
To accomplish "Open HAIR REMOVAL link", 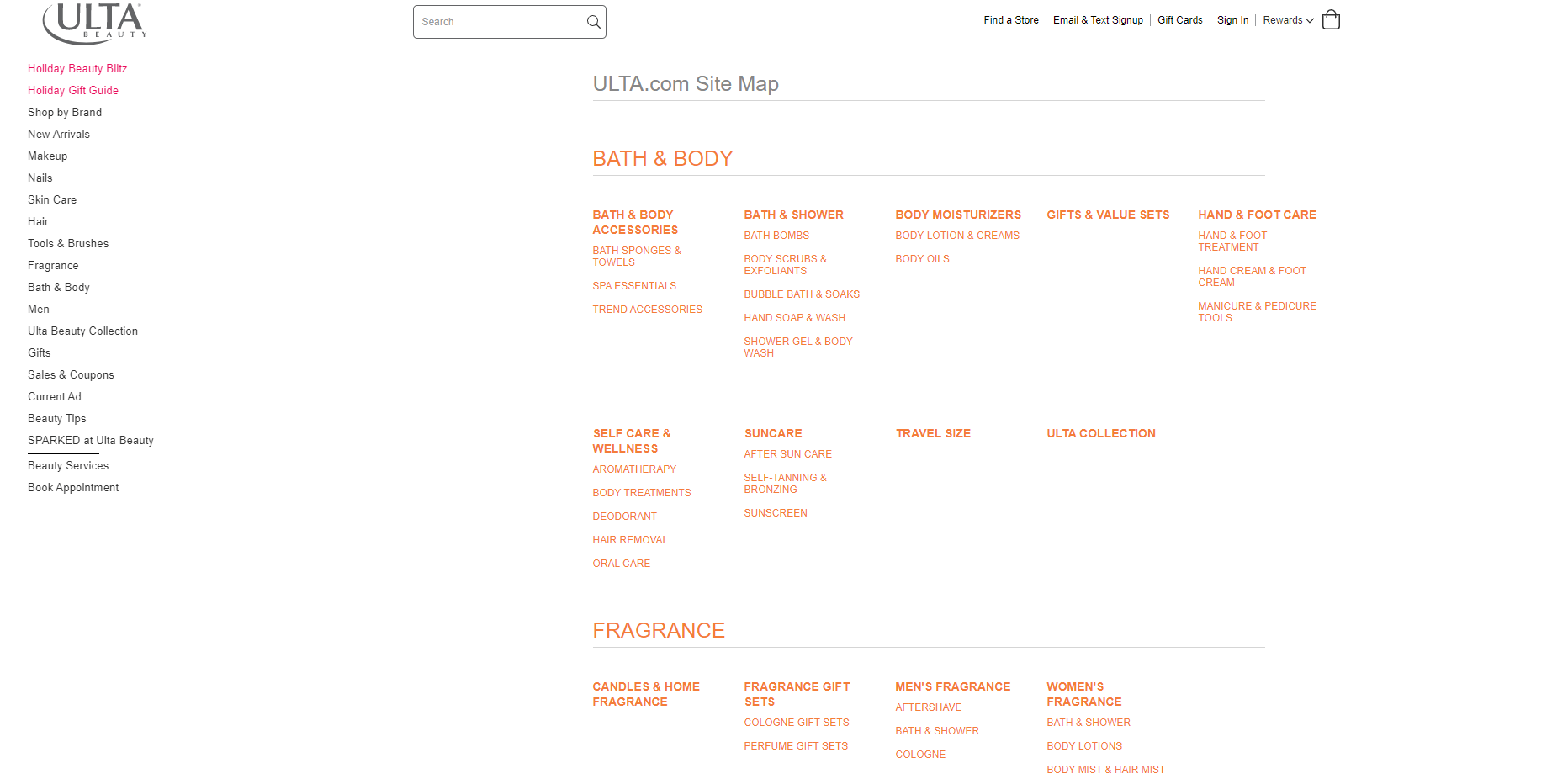I will click(x=630, y=540).
